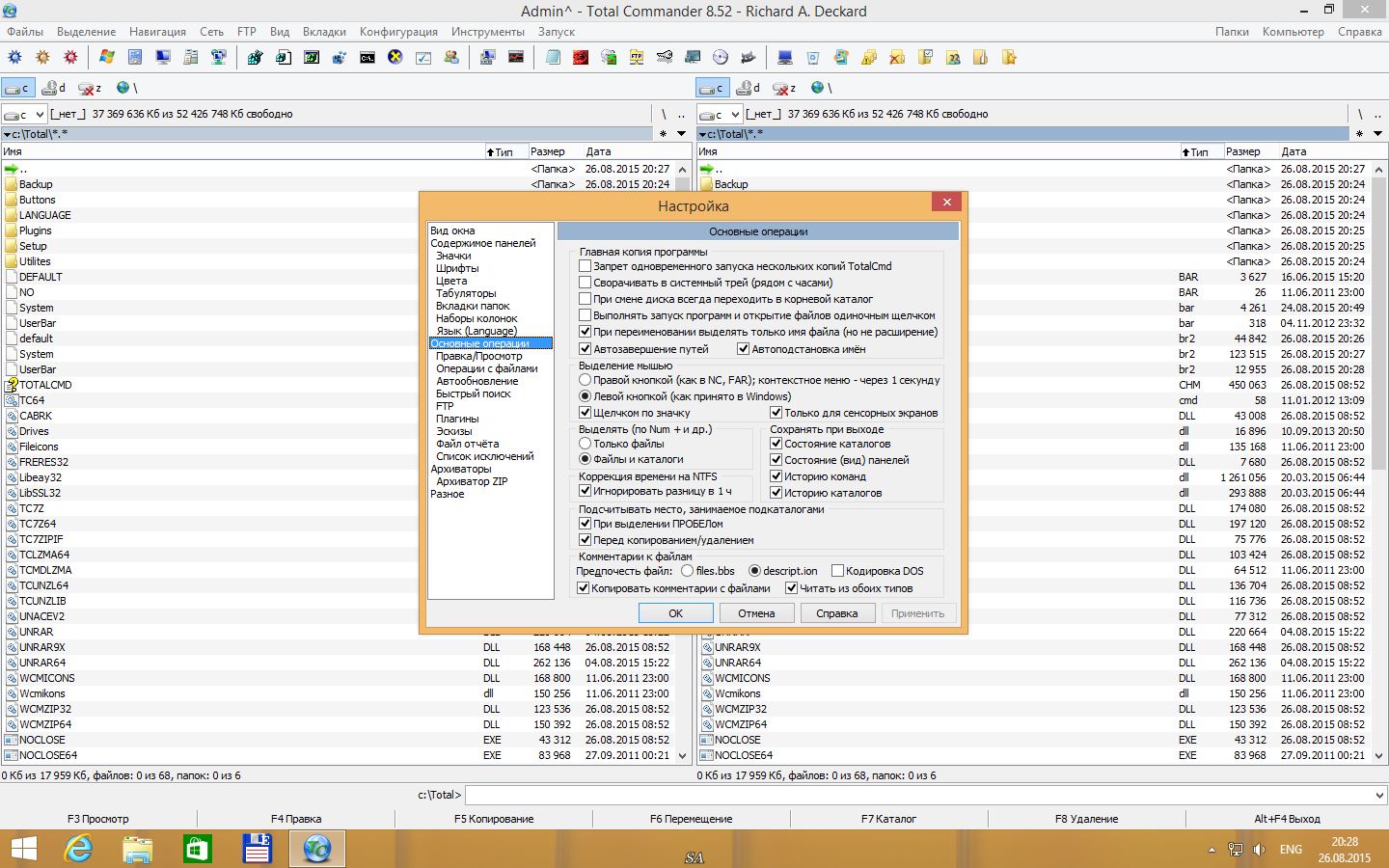Enable 'Сворачивать в системный трей' checkbox
1389x868 pixels.
pyautogui.click(x=585, y=283)
